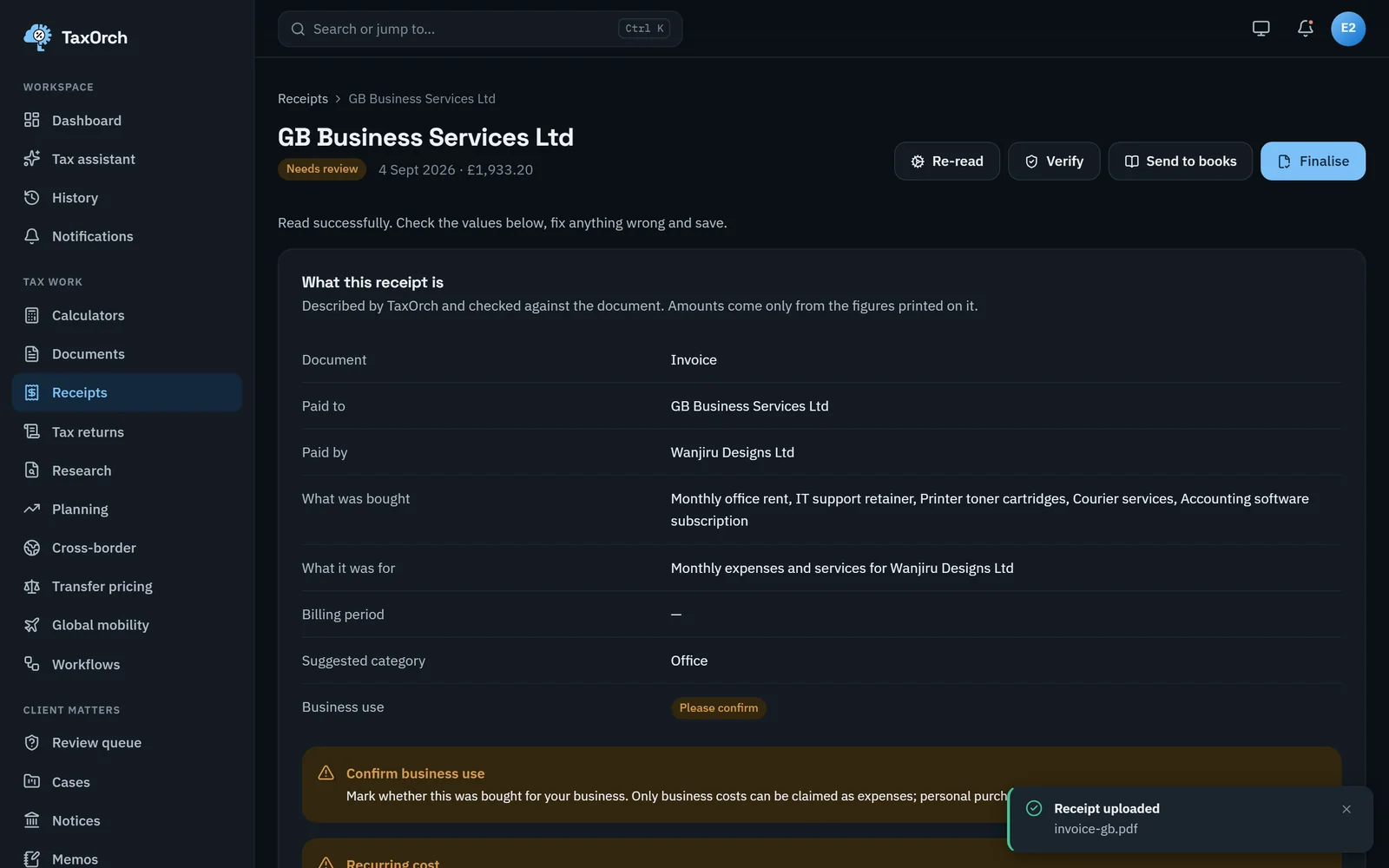Click the Verify button

point(1054,161)
